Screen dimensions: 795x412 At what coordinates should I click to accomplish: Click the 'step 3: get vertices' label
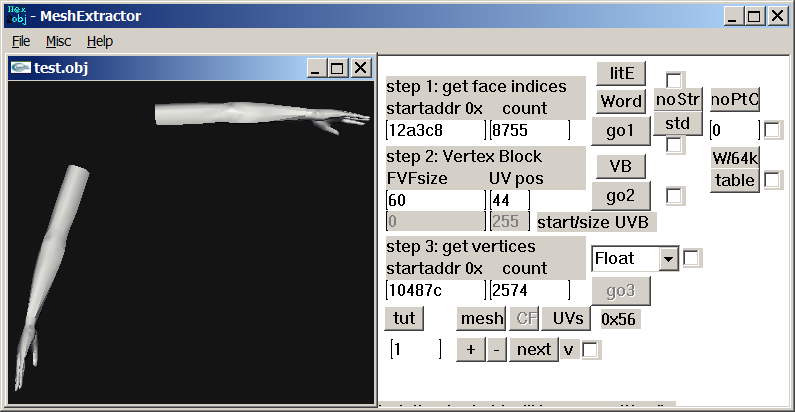460,247
